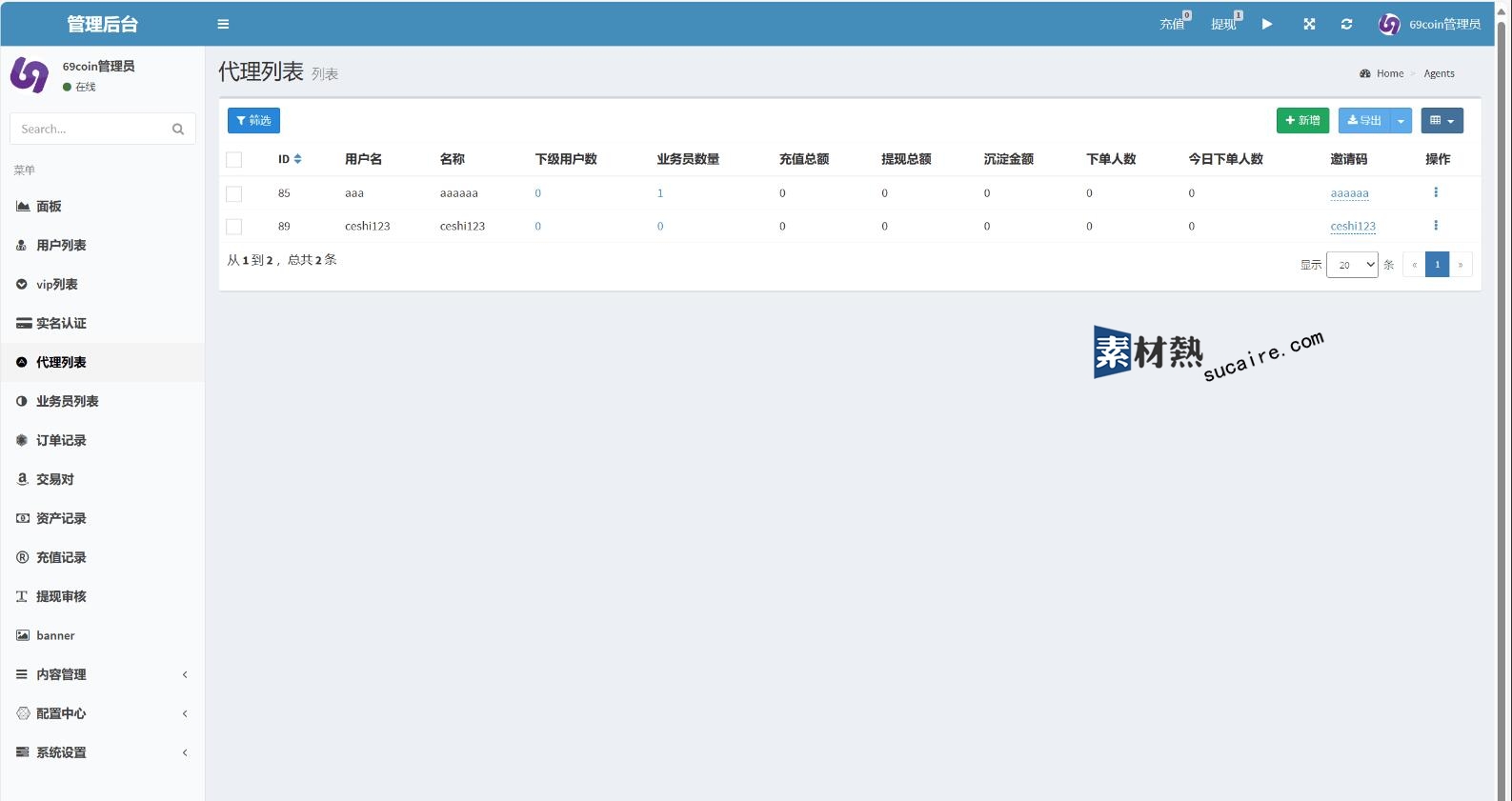Screen dimensions: 1512x801
Task: Go to 提现审核 in the sidebar
Action: coord(61,597)
